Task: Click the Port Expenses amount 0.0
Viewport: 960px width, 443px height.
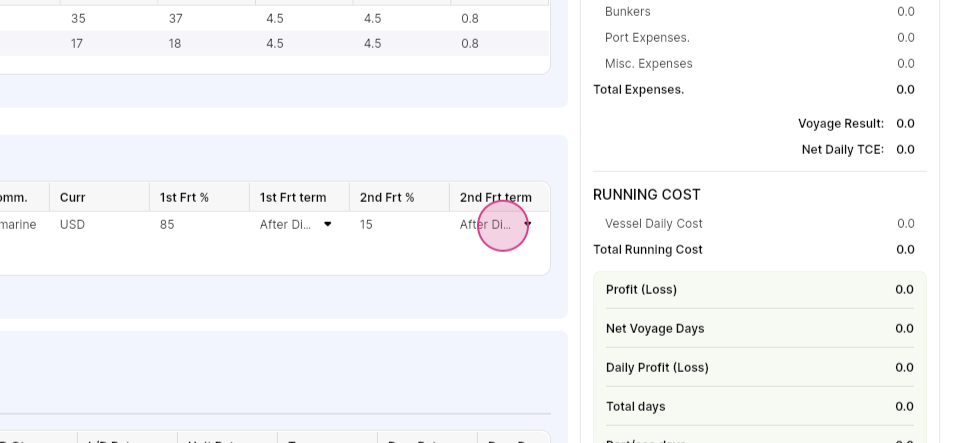Action: click(x=906, y=37)
